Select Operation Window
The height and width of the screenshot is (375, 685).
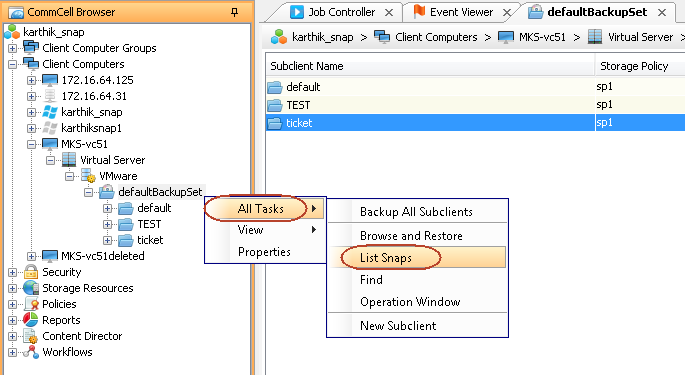coord(417,302)
